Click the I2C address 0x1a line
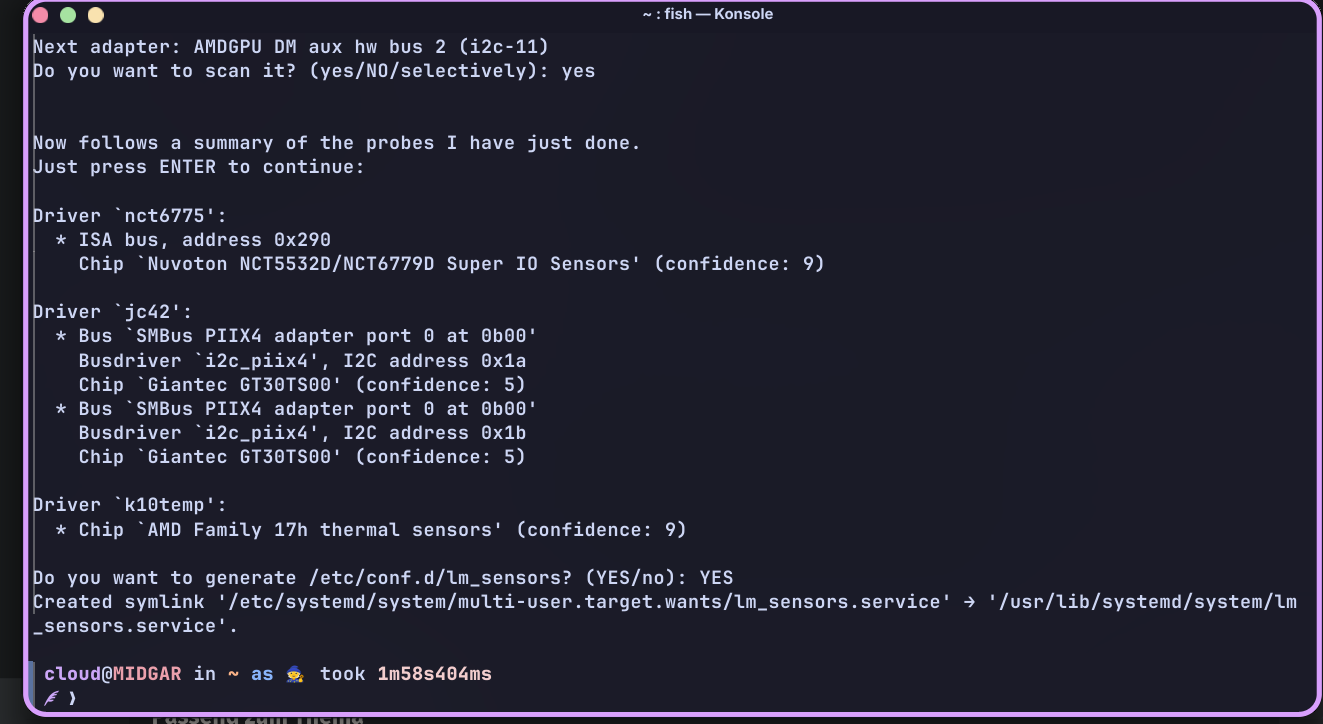 coord(302,361)
